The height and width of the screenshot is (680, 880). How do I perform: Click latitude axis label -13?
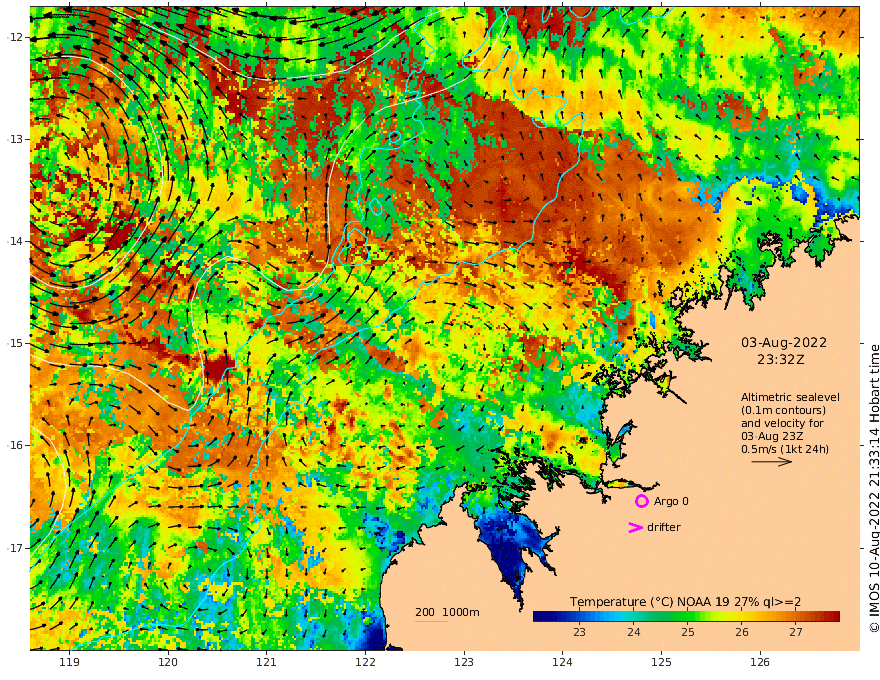[15, 139]
